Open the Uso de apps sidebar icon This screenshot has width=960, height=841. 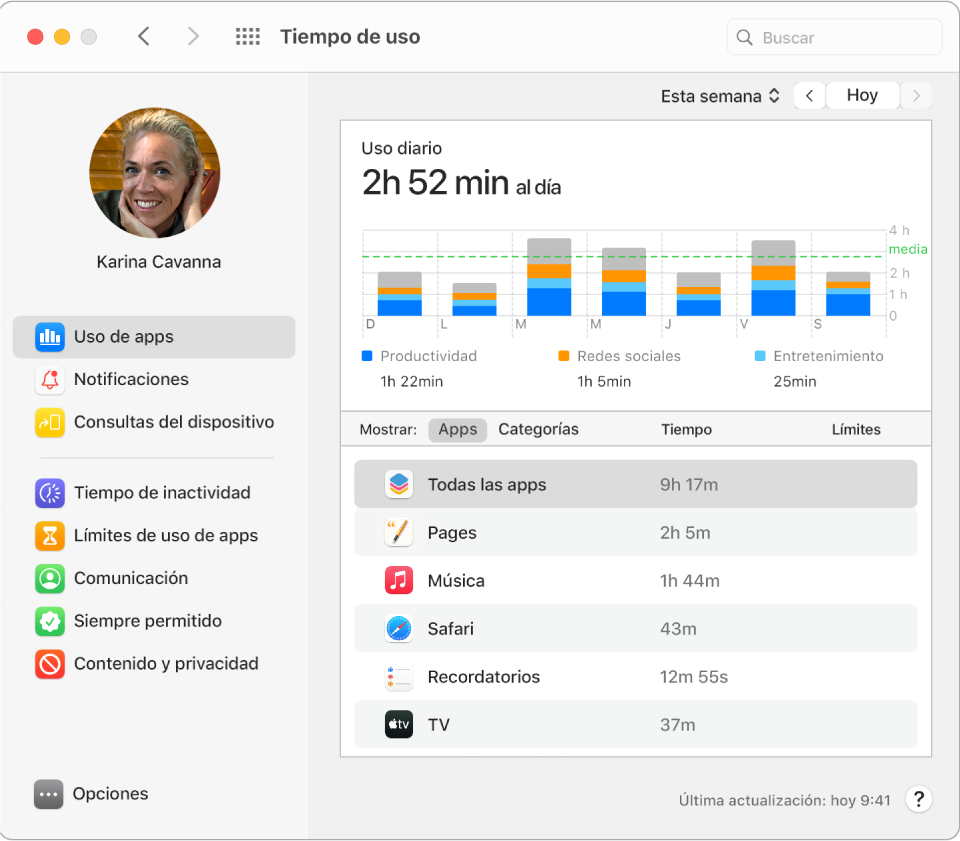coord(49,337)
